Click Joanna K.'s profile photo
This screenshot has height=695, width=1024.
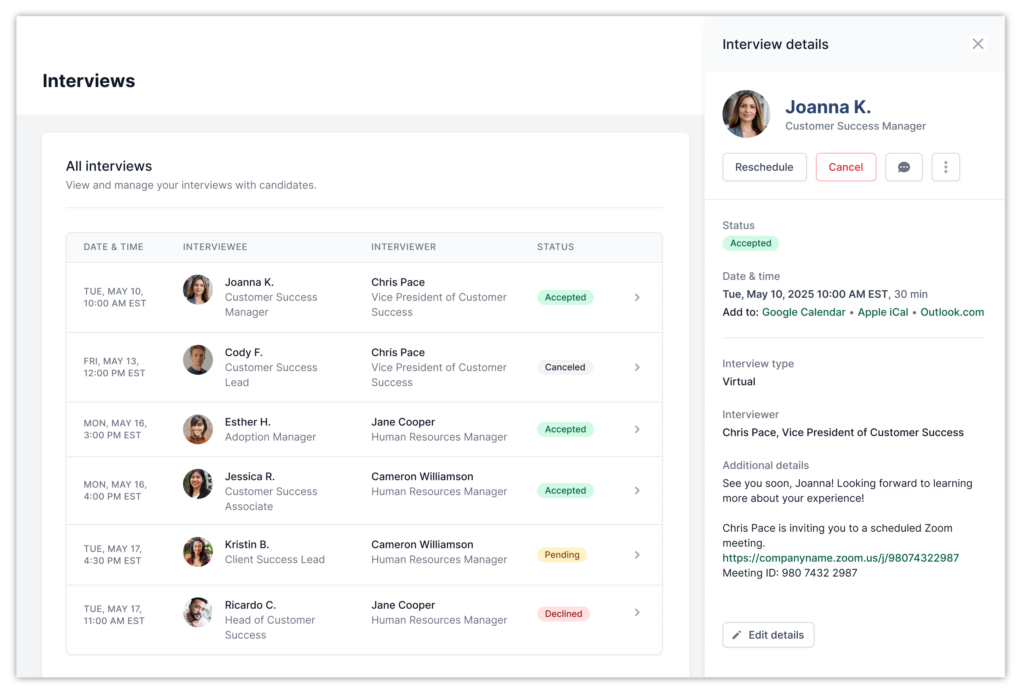[746, 114]
